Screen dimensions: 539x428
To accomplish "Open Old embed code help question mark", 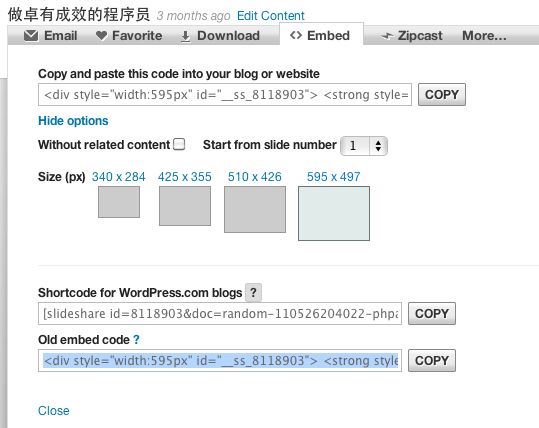I will [x=136, y=340].
